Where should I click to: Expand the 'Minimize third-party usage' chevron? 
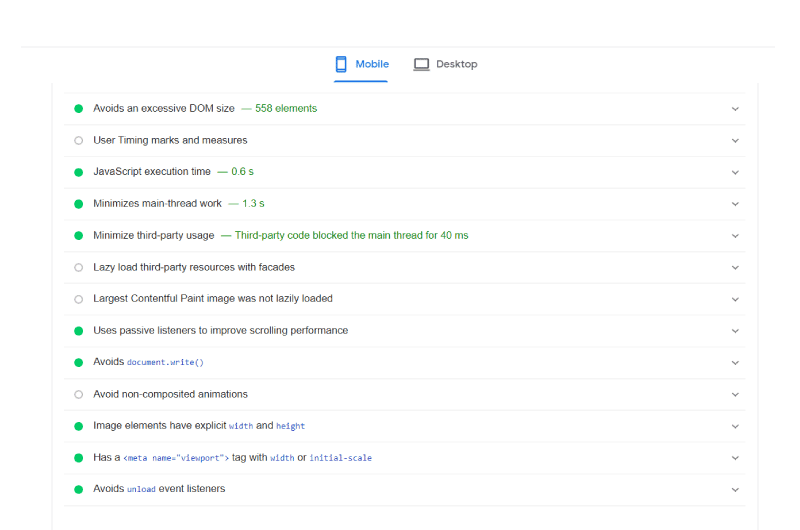(x=735, y=236)
